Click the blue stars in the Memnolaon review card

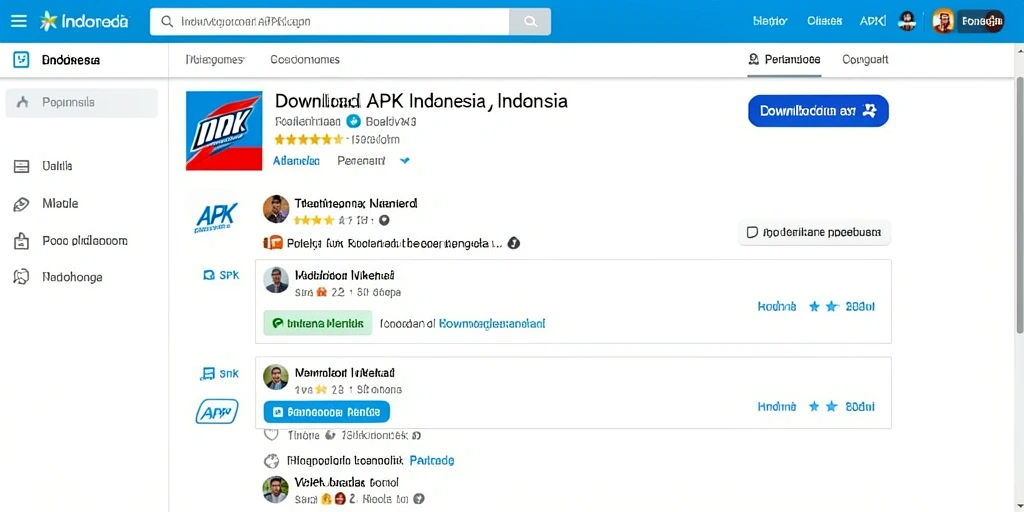pos(823,406)
